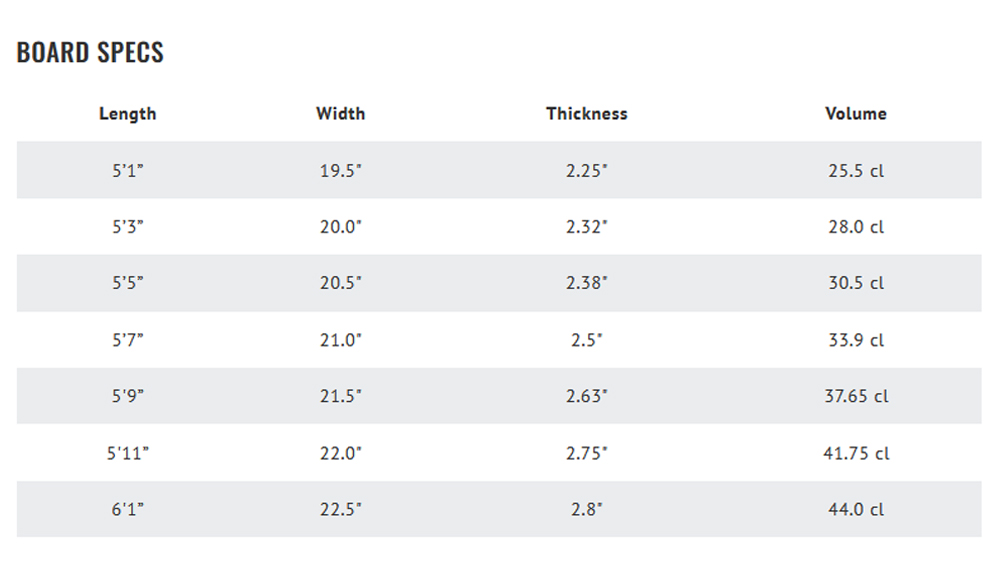
Task: Select the 44.0 cl volume cell
Action: pos(856,510)
